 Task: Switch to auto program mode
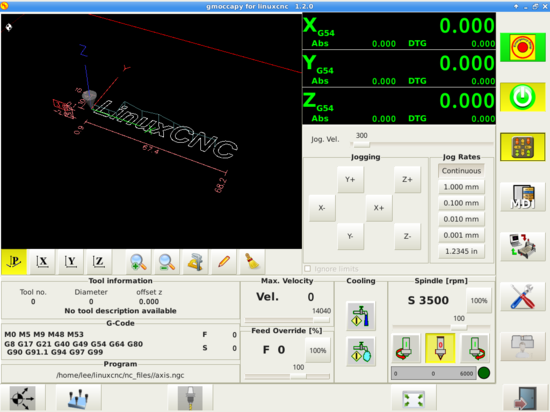click(x=522, y=246)
